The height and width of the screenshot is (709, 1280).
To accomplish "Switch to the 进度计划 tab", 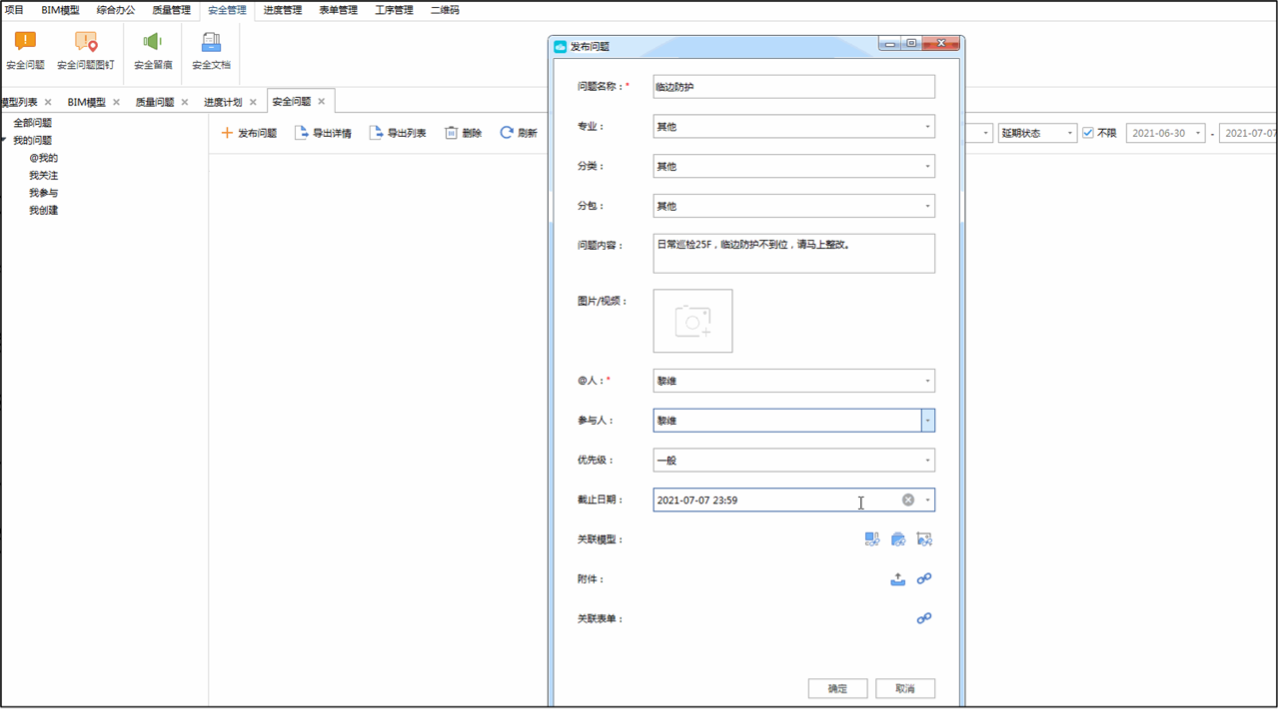I will [223, 102].
